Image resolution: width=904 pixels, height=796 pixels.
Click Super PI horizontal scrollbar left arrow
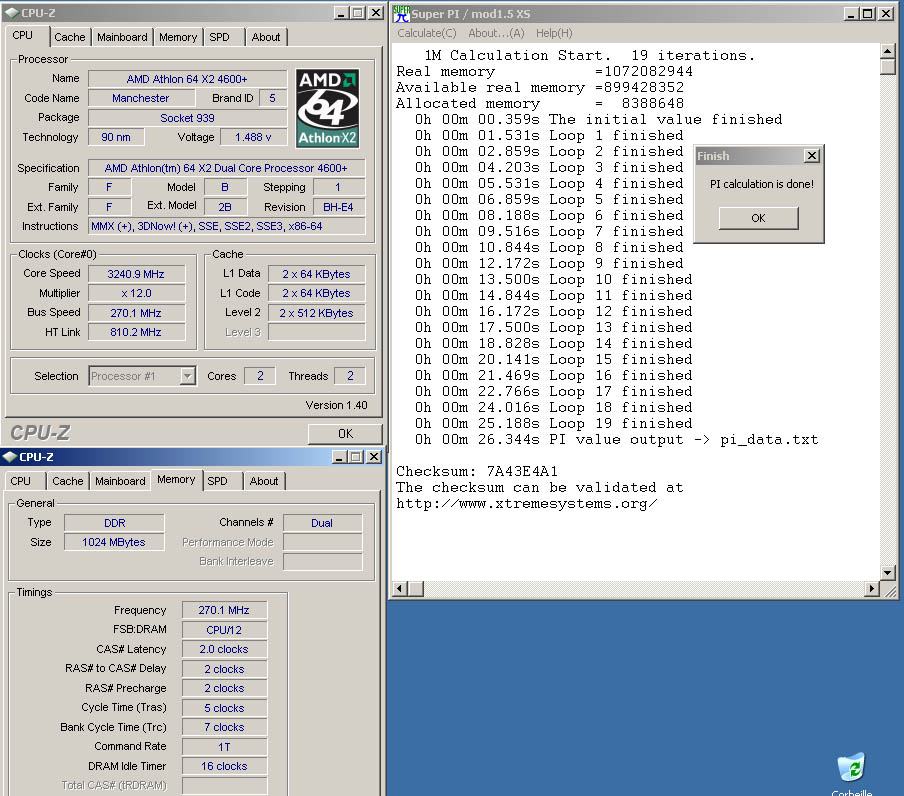pyautogui.click(x=400, y=588)
